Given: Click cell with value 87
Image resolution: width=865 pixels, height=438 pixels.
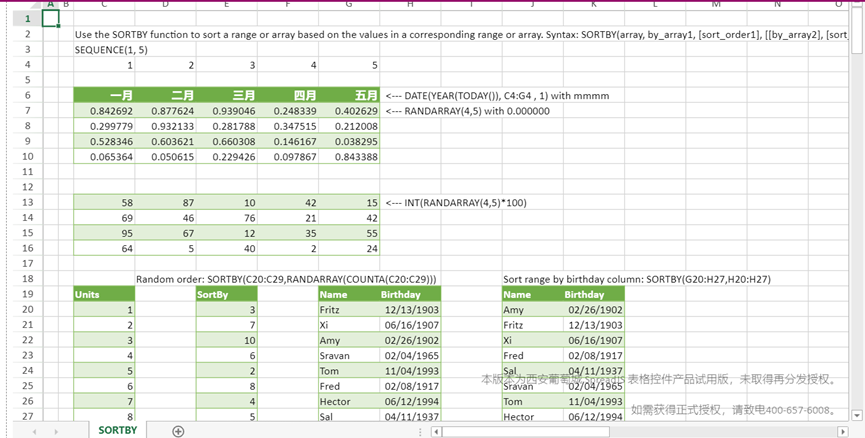Looking at the screenshot, I should point(165,202).
